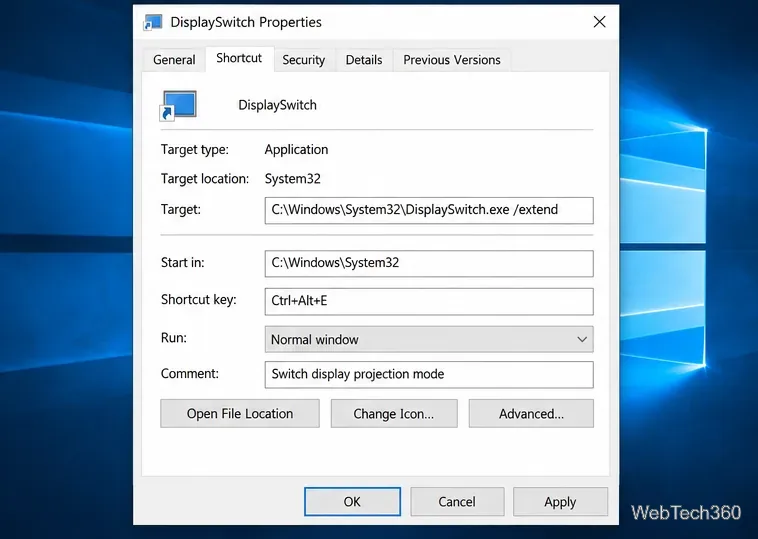Open the Advanced shortcut options
The image size is (758, 539).
[531, 414]
